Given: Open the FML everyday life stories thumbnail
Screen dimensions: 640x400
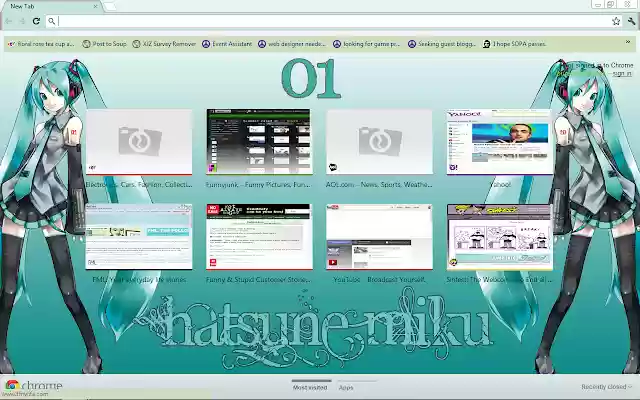Looking at the screenshot, I should [x=139, y=237].
